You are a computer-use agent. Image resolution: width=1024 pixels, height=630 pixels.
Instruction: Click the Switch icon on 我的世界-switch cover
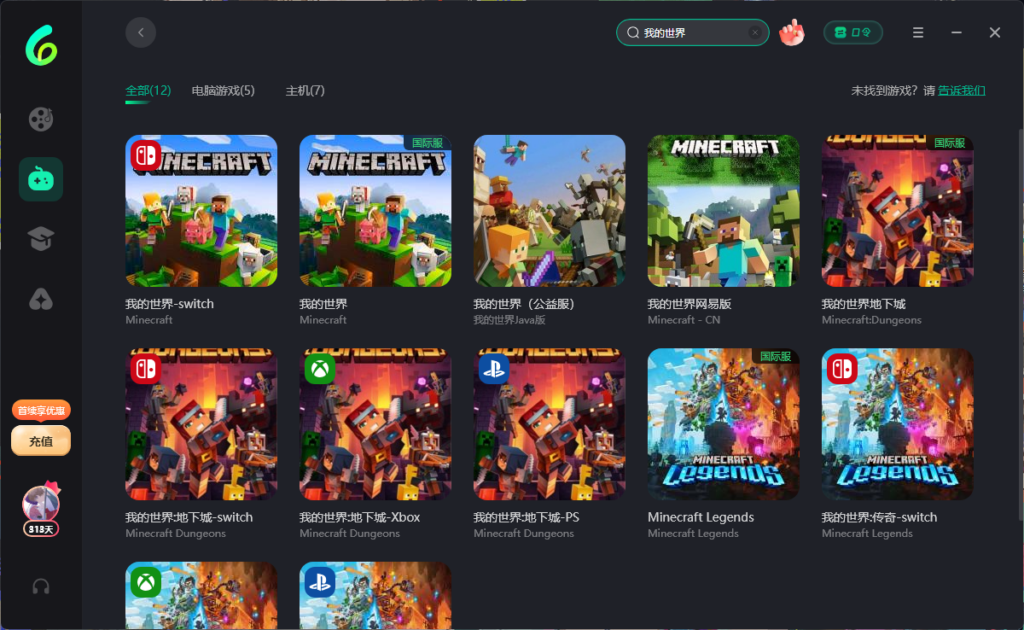(x=146, y=155)
